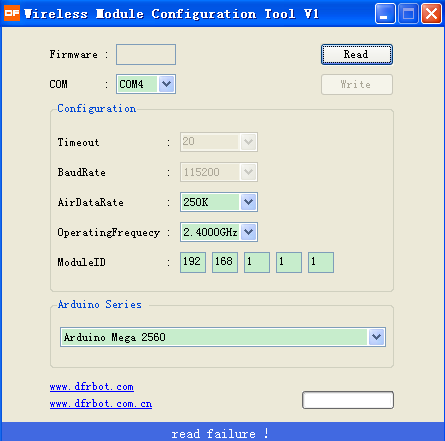Click the disabled Write button
The height and width of the screenshot is (441, 445).
357,85
